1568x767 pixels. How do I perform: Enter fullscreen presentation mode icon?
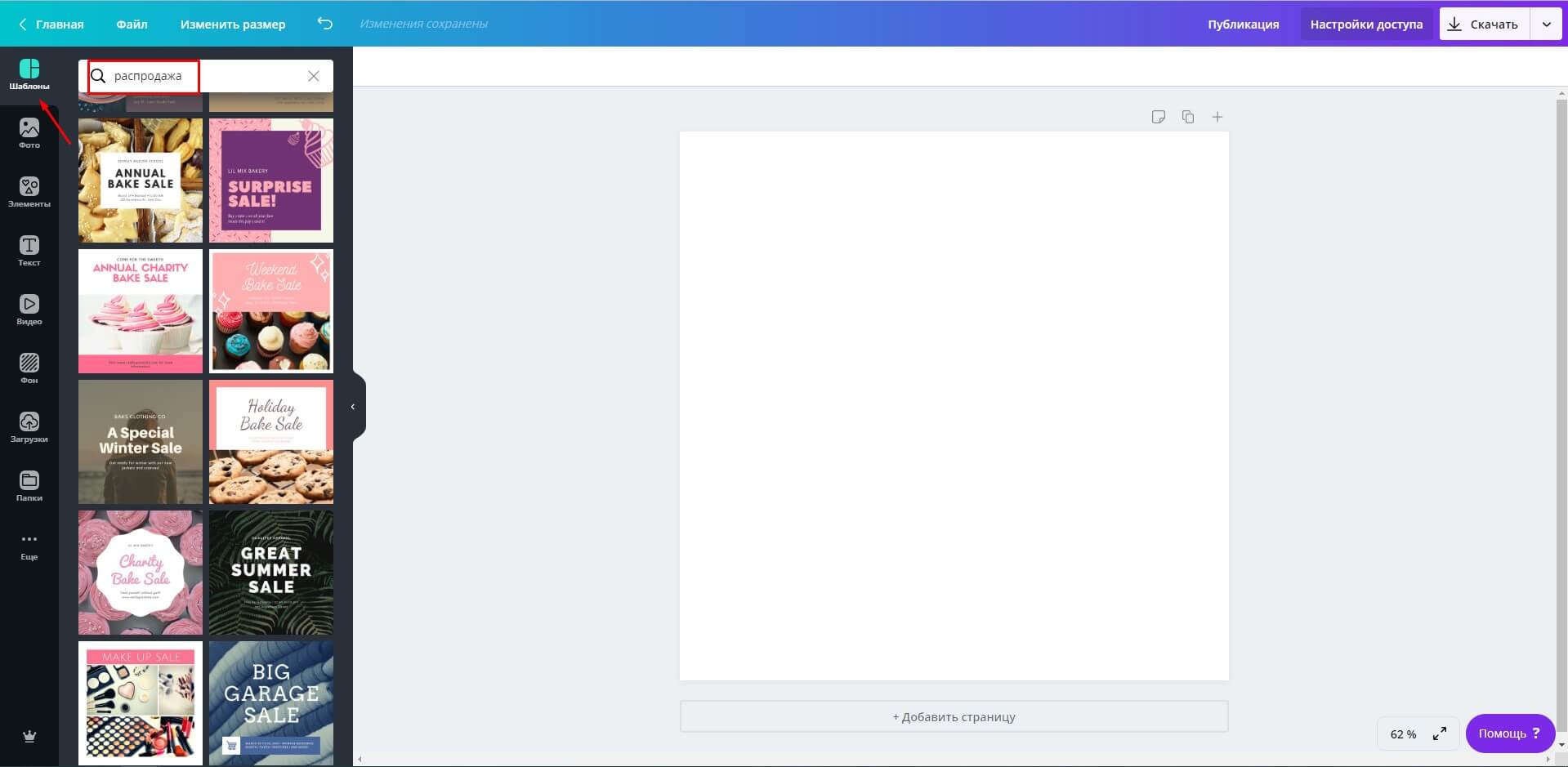pos(1440,734)
